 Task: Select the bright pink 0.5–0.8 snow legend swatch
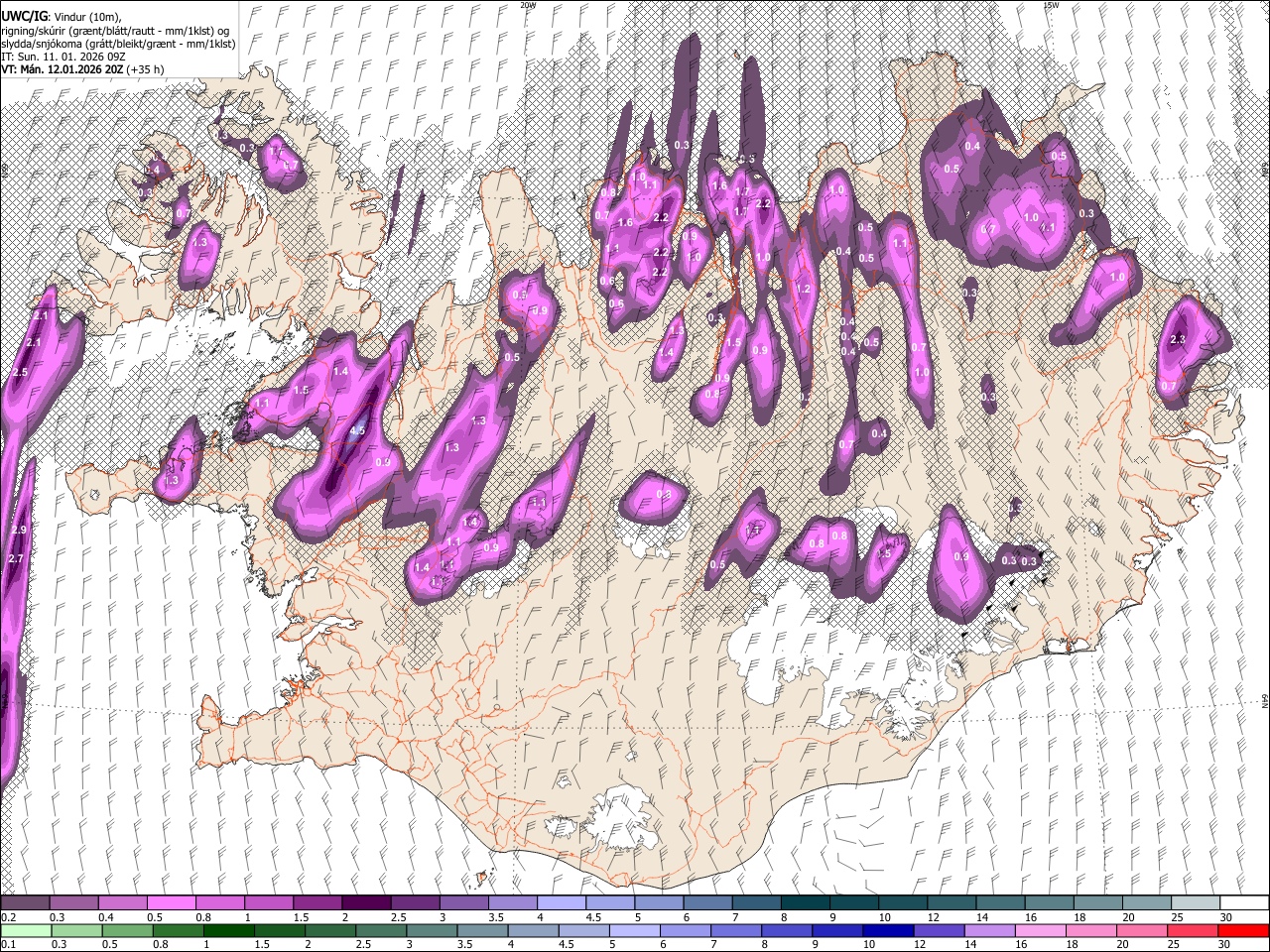pos(171,902)
